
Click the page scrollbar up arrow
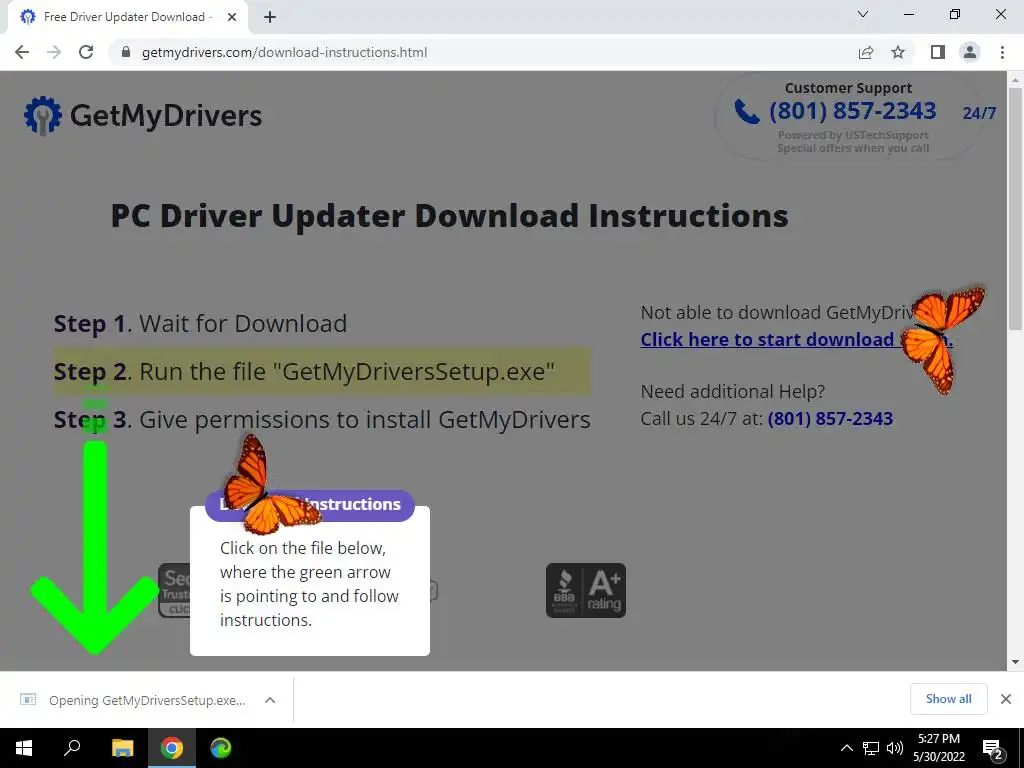pos(1015,80)
